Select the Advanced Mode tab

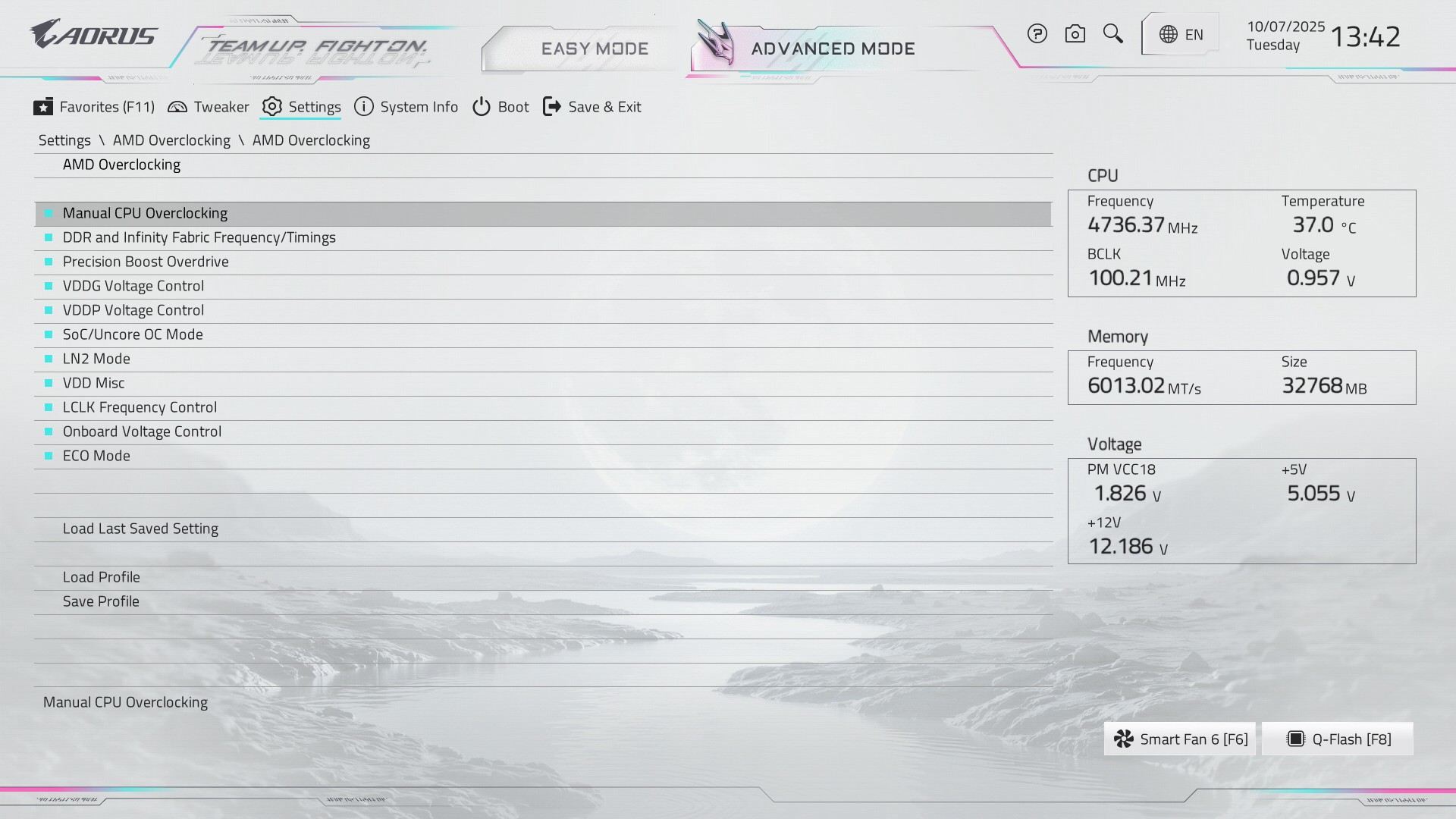pyautogui.click(x=833, y=49)
